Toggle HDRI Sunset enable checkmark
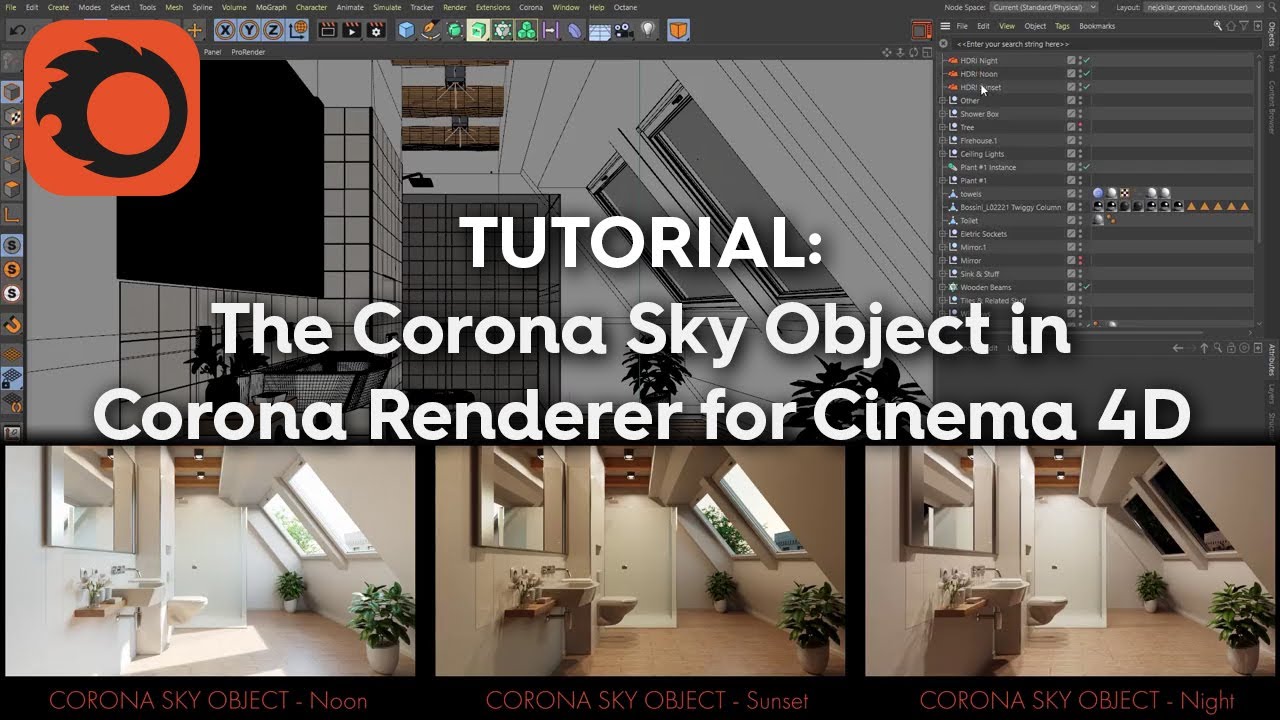1280x720 pixels. [1085, 87]
